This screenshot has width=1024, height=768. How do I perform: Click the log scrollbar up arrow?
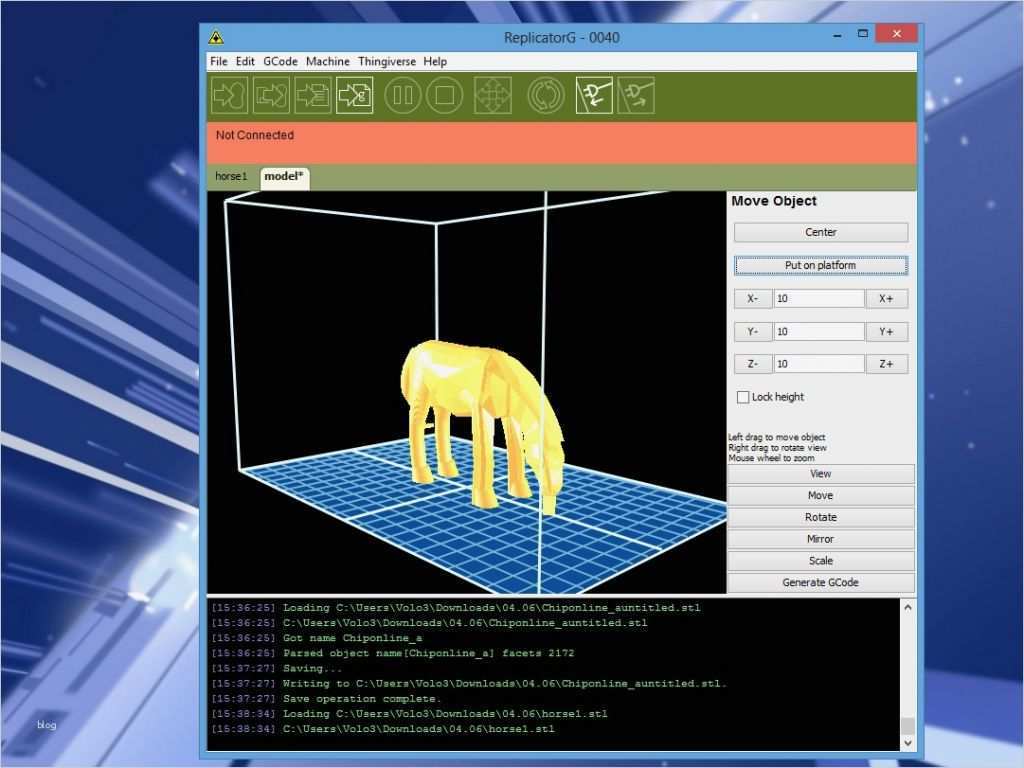(x=908, y=607)
